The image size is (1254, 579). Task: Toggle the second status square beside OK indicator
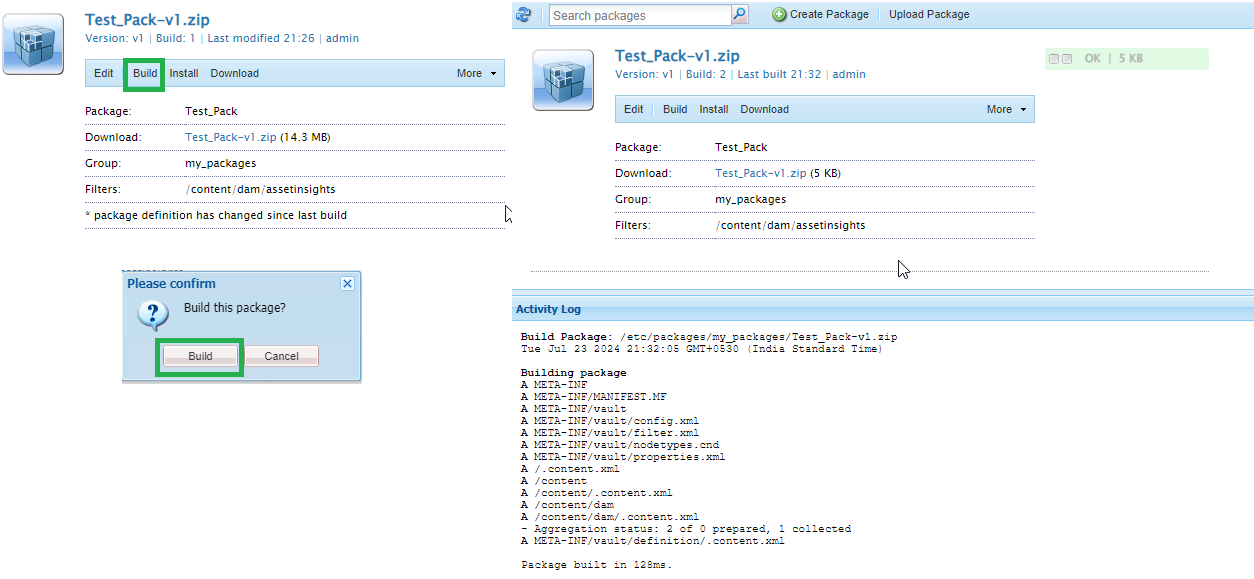[1065, 59]
